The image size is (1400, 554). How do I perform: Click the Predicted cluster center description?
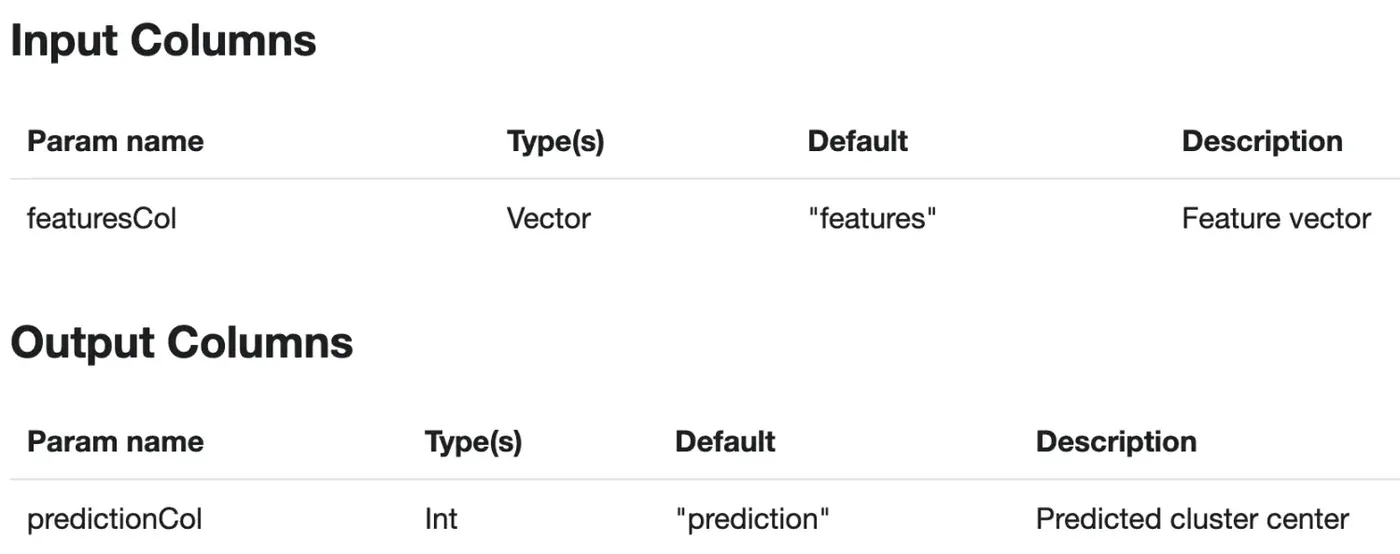pyautogui.click(x=1192, y=519)
